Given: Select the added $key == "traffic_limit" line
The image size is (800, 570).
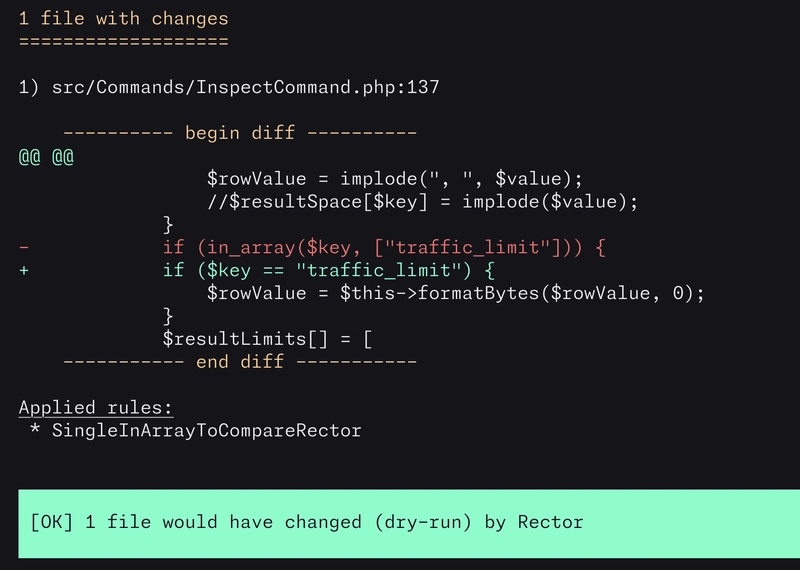Looking at the screenshot, I should pyautogui.click(x=330, y=270).
